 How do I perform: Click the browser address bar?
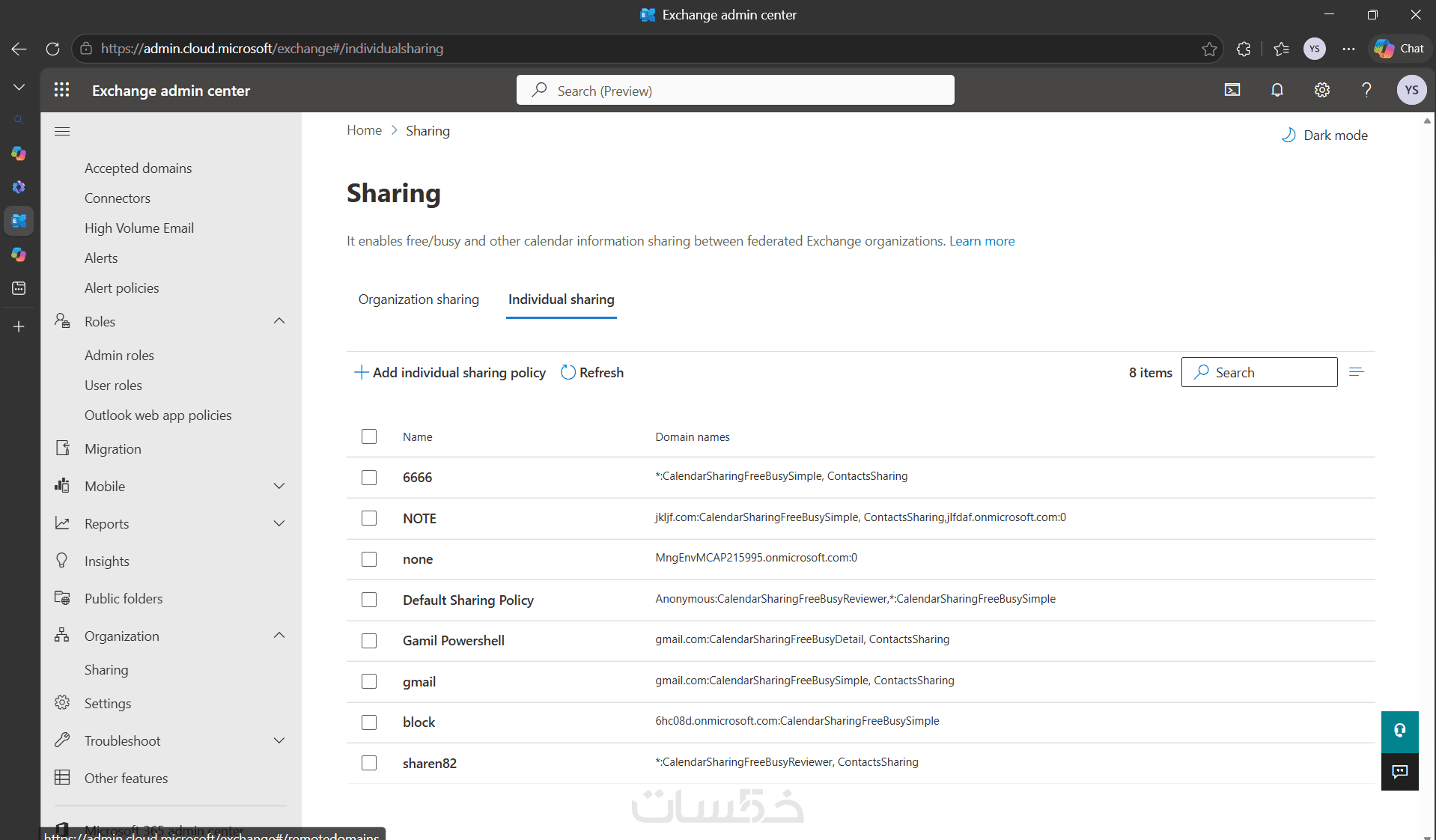tap(647, 49)
